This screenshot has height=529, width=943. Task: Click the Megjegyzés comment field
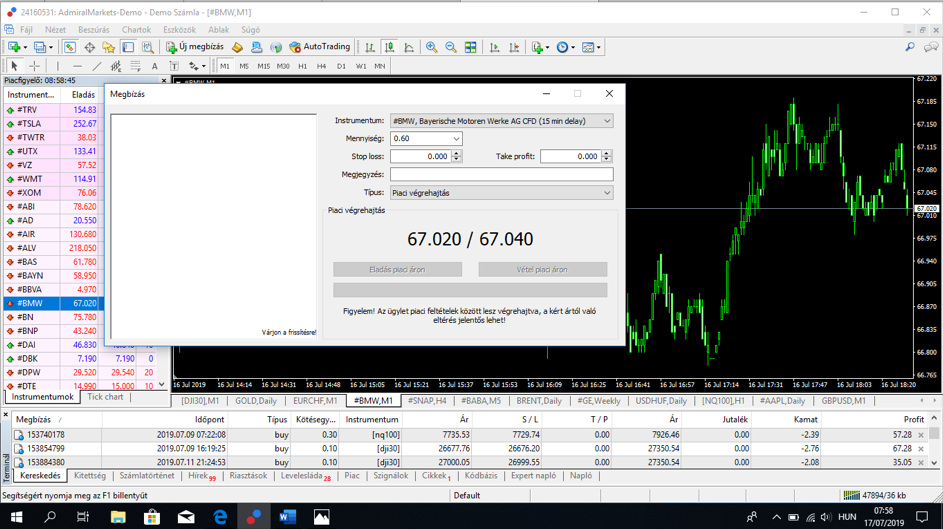(502, 174)
